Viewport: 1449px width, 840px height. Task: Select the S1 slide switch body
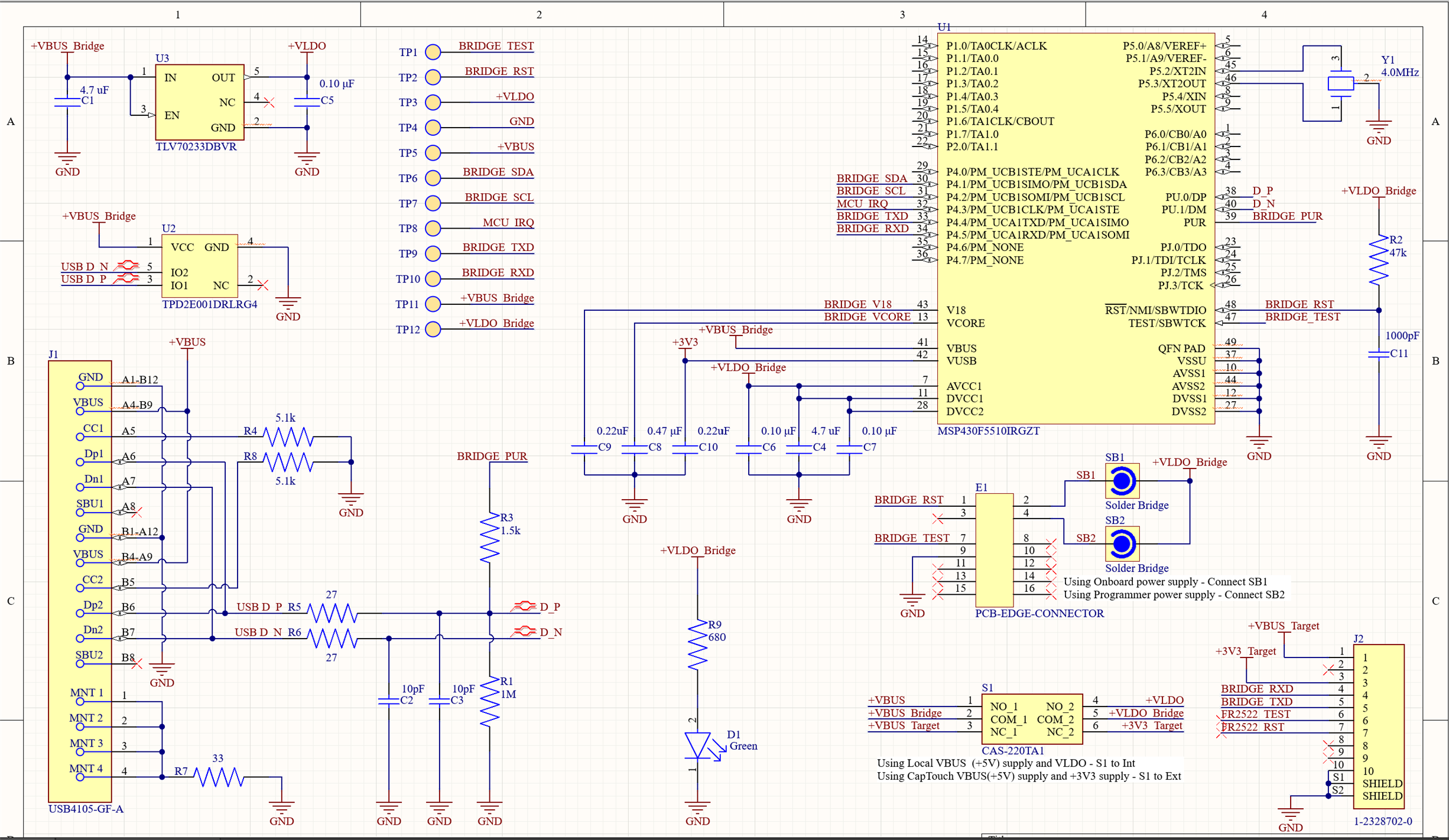click(1032, 719)
